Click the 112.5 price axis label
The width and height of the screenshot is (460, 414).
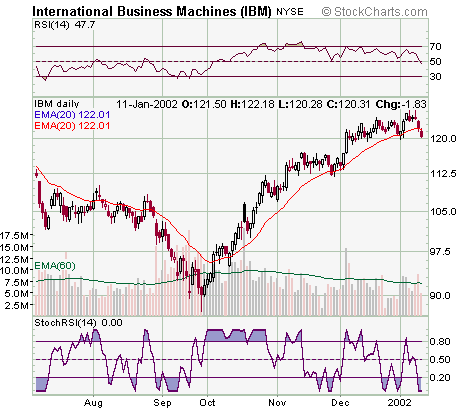(443, 173)
